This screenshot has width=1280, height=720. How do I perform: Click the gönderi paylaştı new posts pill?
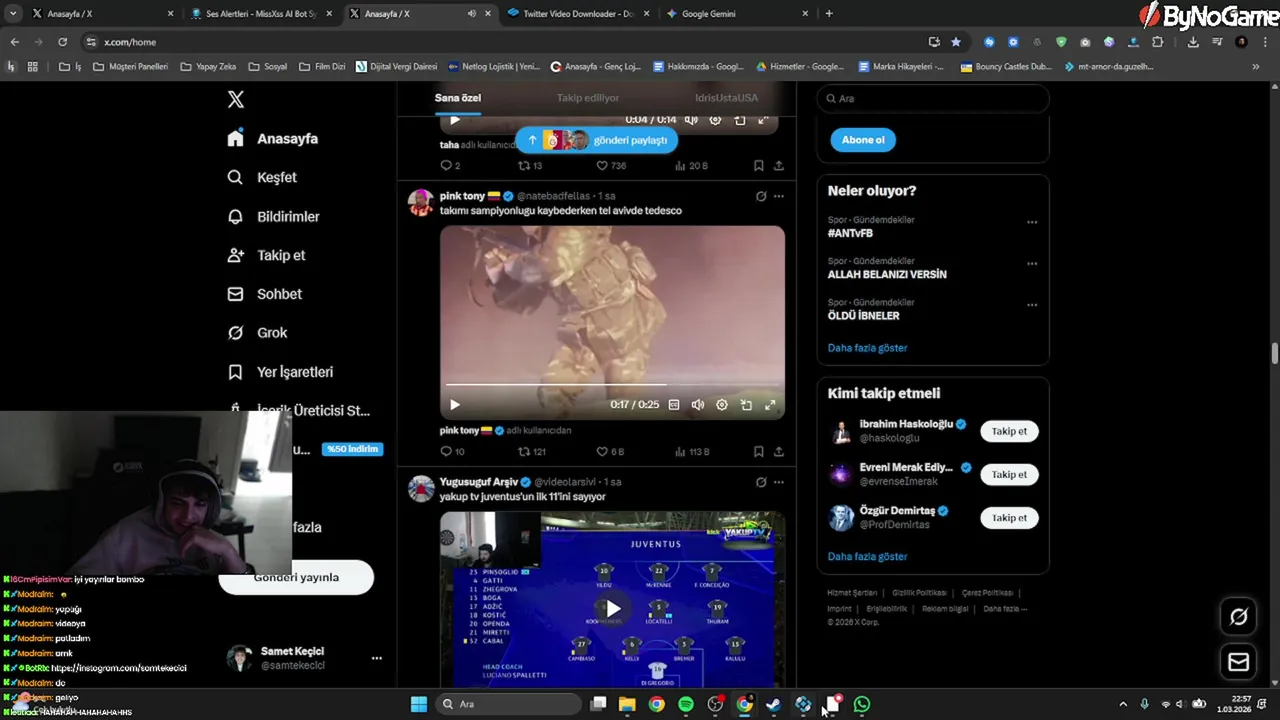[x=597, y=140]
